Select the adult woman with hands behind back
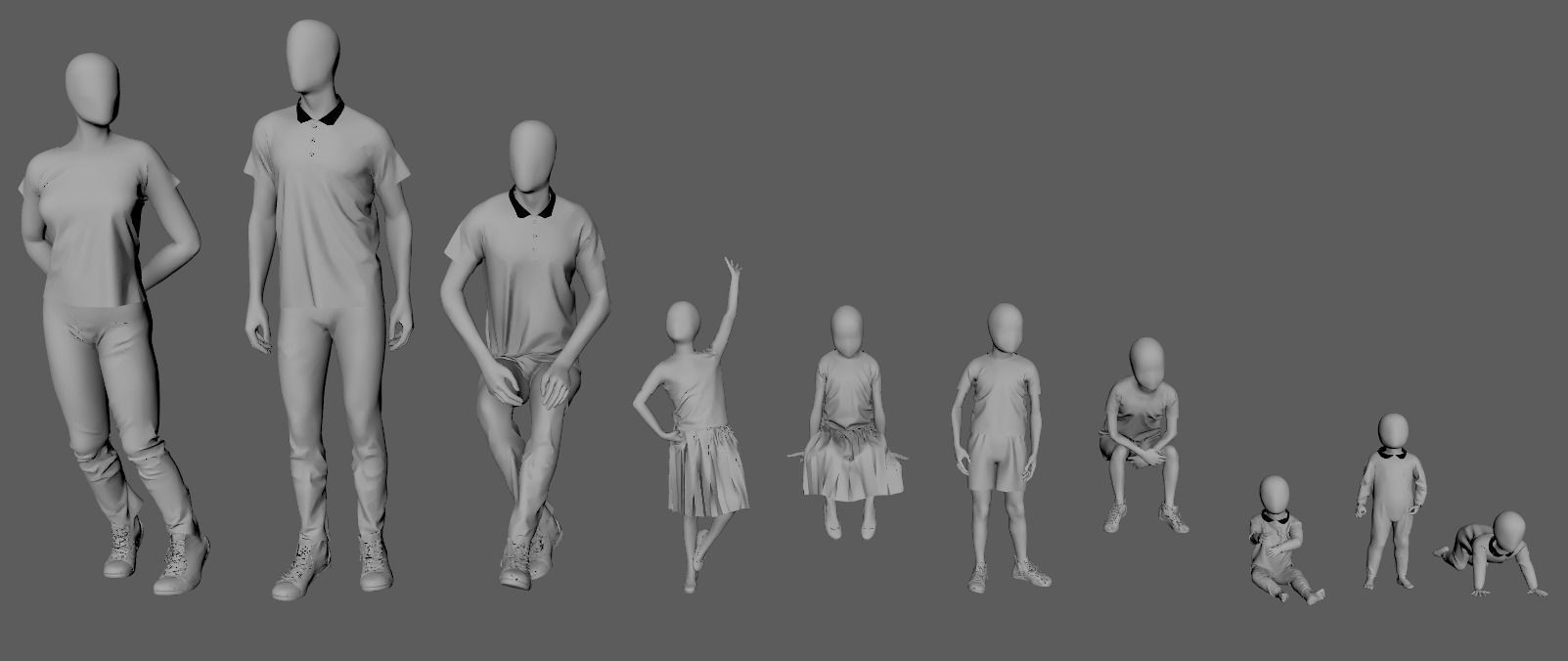The height and width of the screenshot is (661, 1568). pos(108,323)
